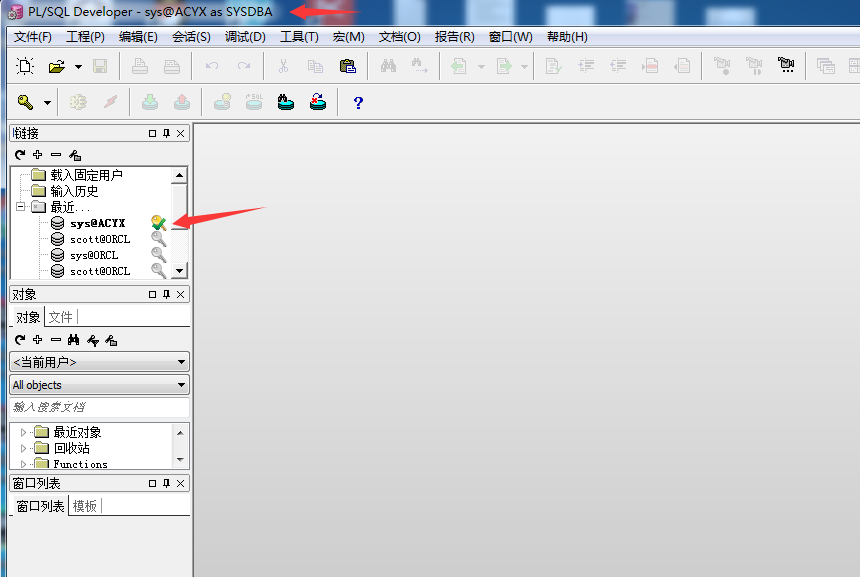Screen dimensions: 860x577
Task: Click the Indent selection toolbar icon
Action: (586, 66)
